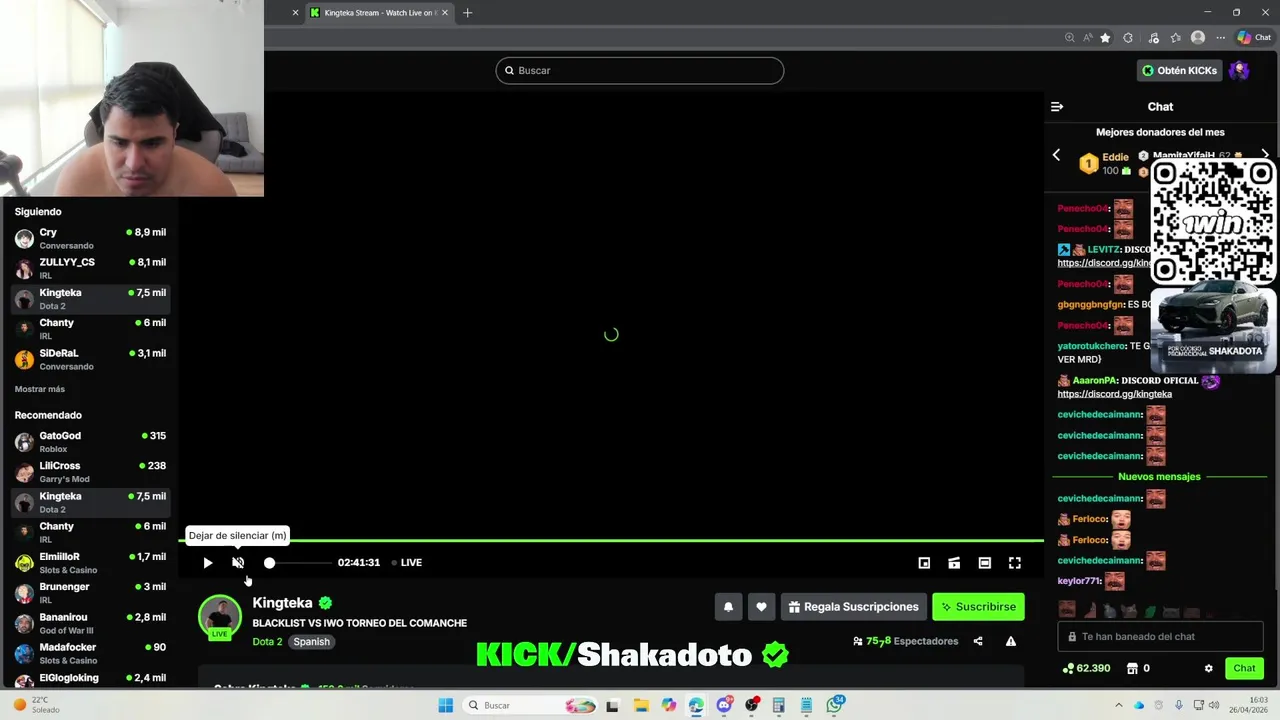Click the green Chat send button
The height and width of the screenshot is (720, 1280).
coord(1244,668)
